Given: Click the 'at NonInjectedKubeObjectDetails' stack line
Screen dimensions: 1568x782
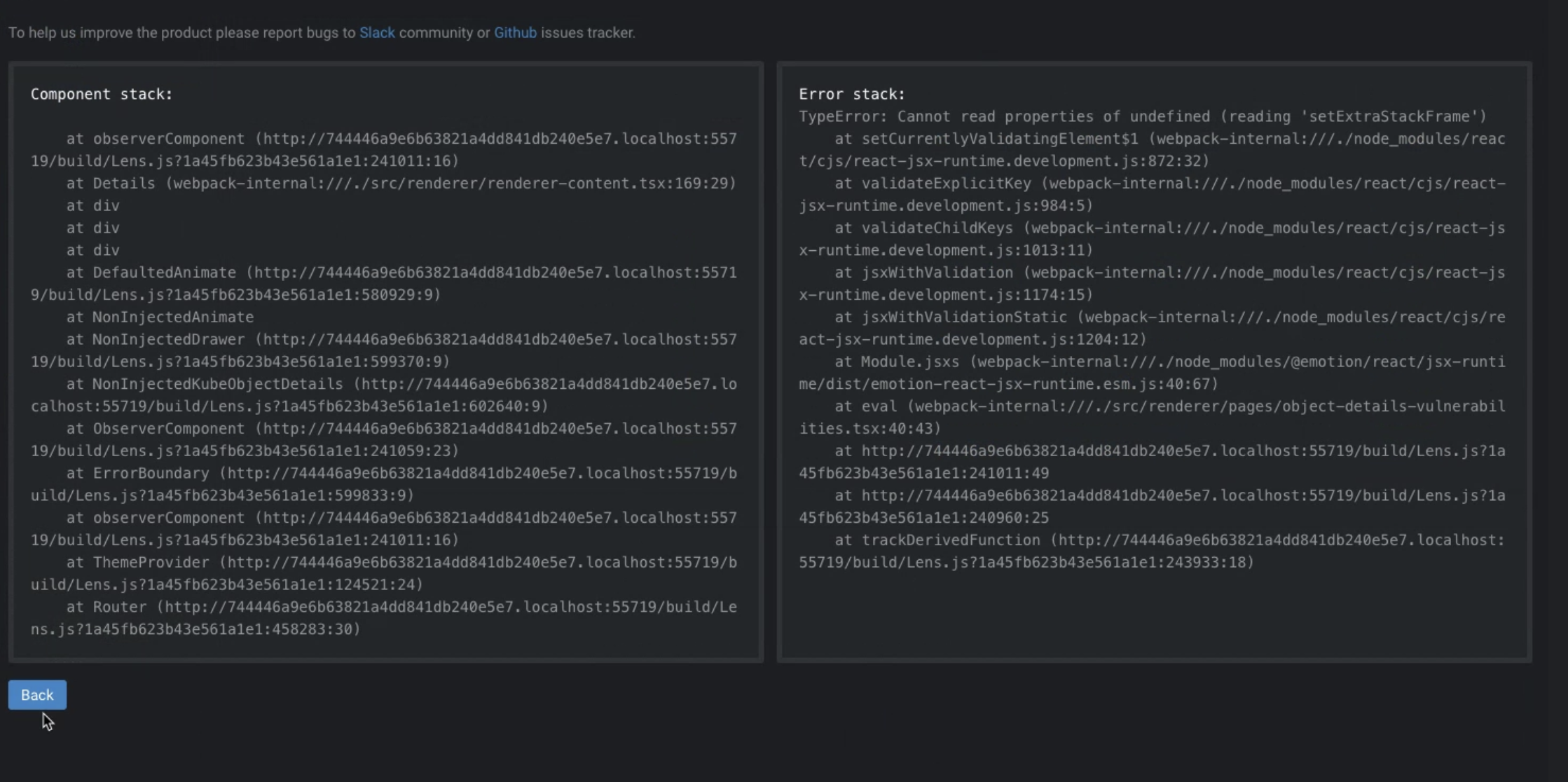Looking at the screenshot, I should (x=384, y=395).
